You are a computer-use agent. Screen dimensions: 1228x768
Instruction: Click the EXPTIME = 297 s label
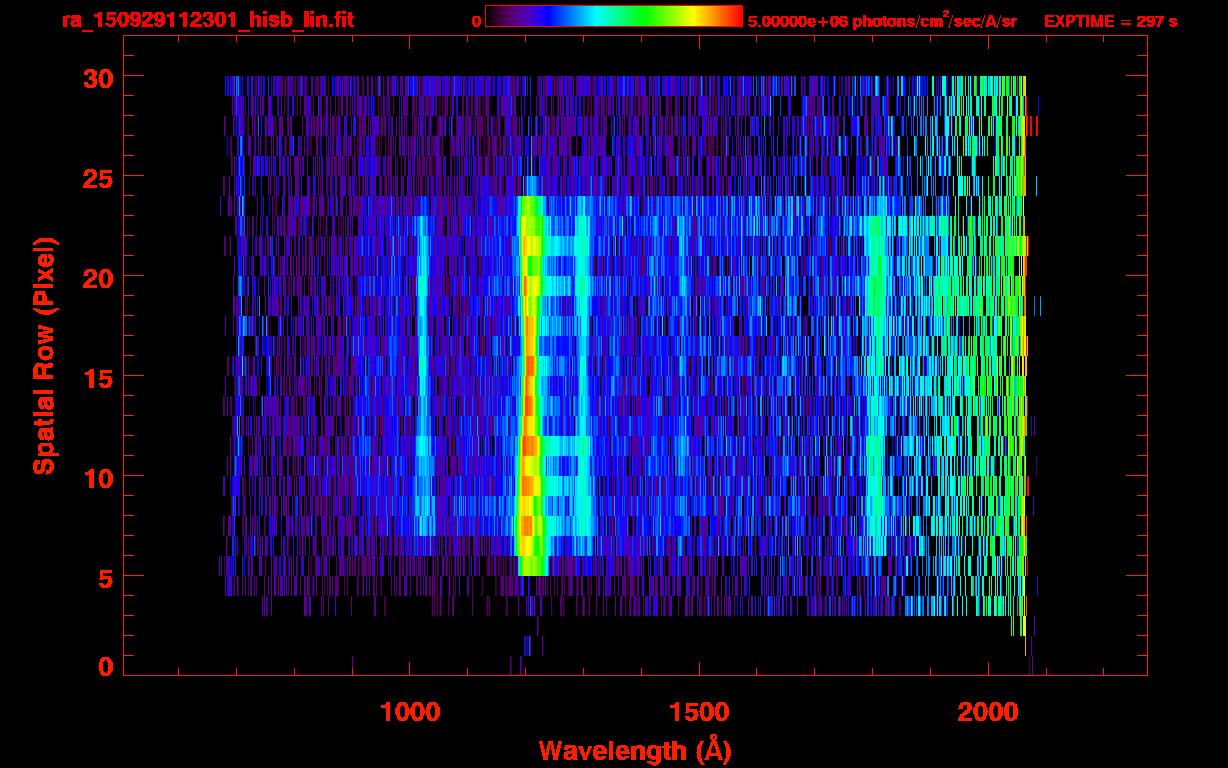(1110, 21)
